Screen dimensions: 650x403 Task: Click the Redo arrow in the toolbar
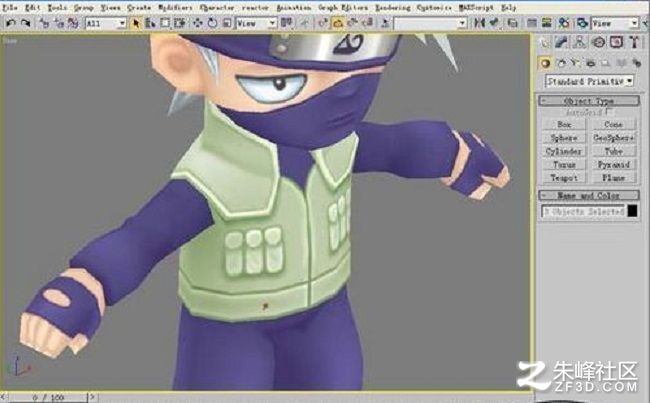(25, 23)
